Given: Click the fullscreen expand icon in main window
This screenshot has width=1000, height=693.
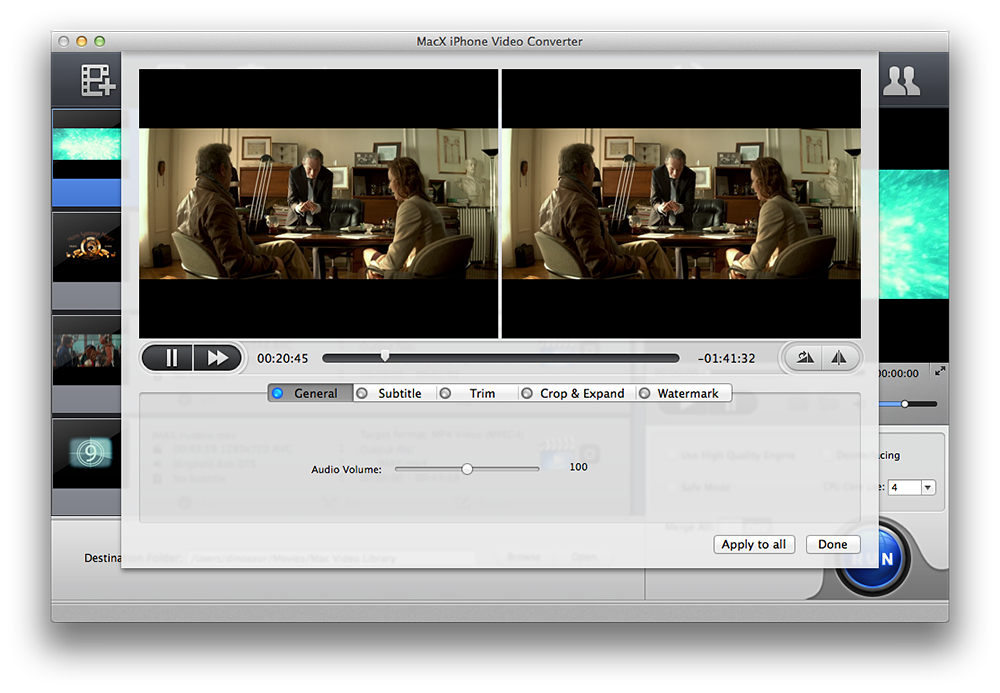Looking at the screenshot, I should pos(939,371).
